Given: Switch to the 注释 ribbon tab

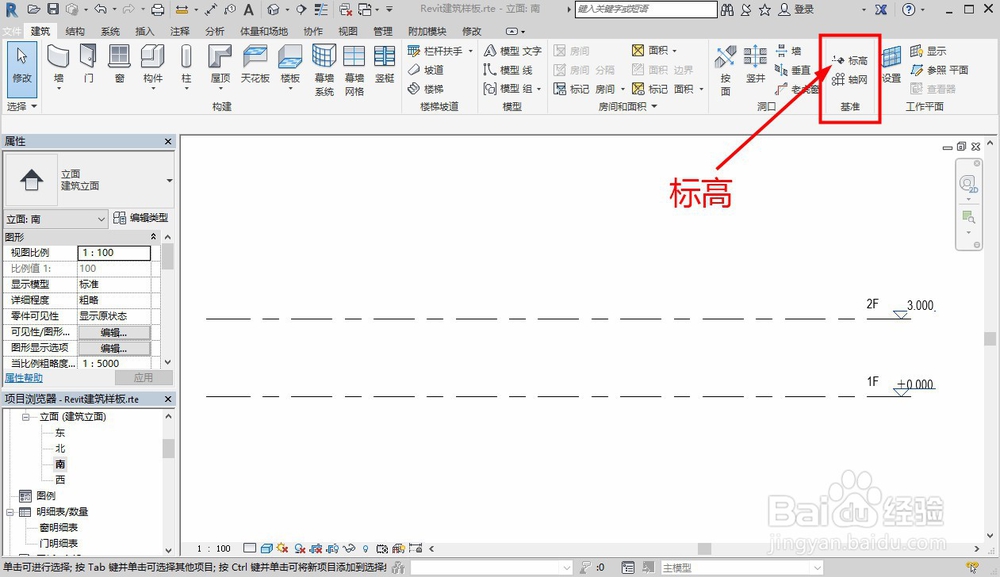Looking at the screenshot, I should [x=179, y=31].
